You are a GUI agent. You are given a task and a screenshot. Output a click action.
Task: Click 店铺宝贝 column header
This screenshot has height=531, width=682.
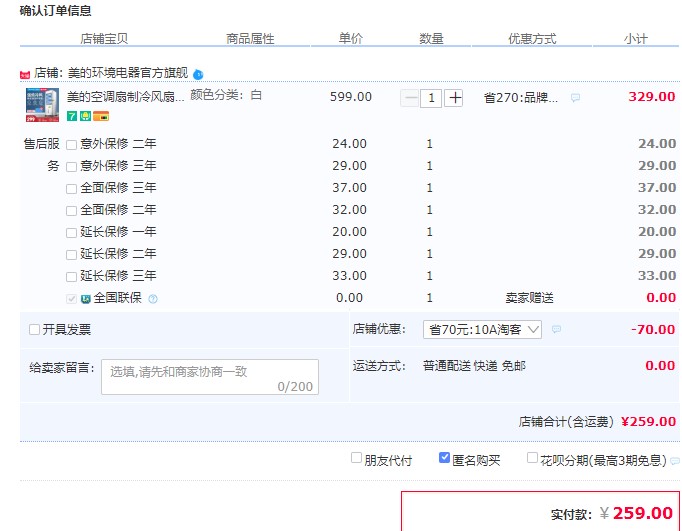(104, 39)
